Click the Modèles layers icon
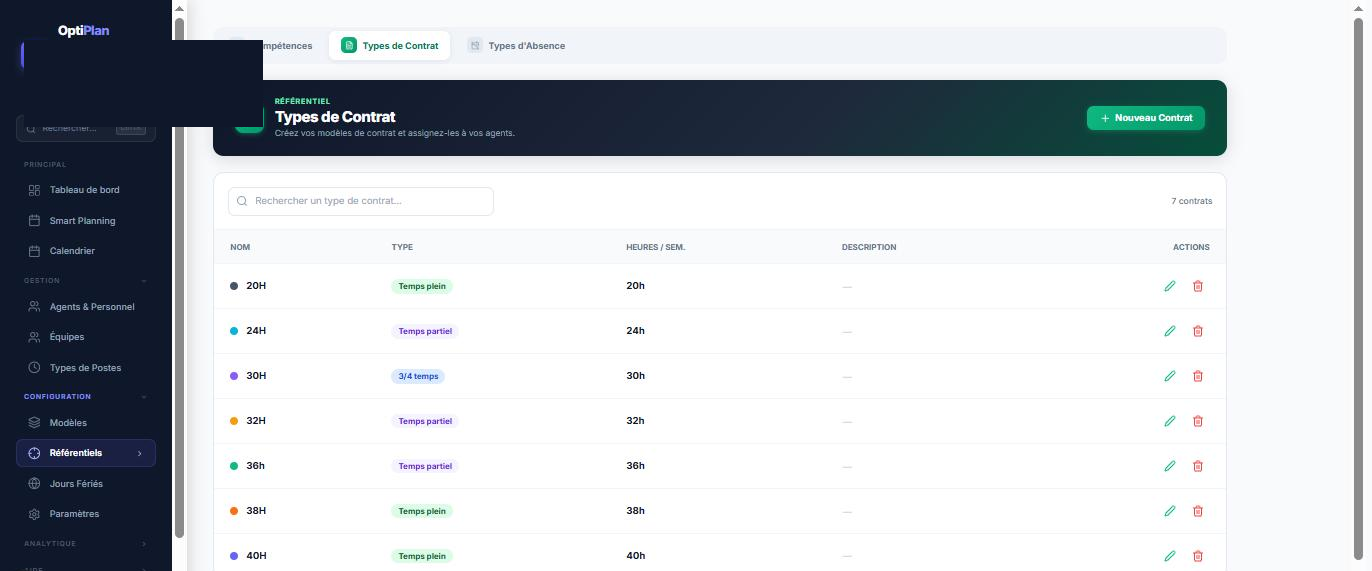This screenshot has width=1372, height=571. (34, 423)
